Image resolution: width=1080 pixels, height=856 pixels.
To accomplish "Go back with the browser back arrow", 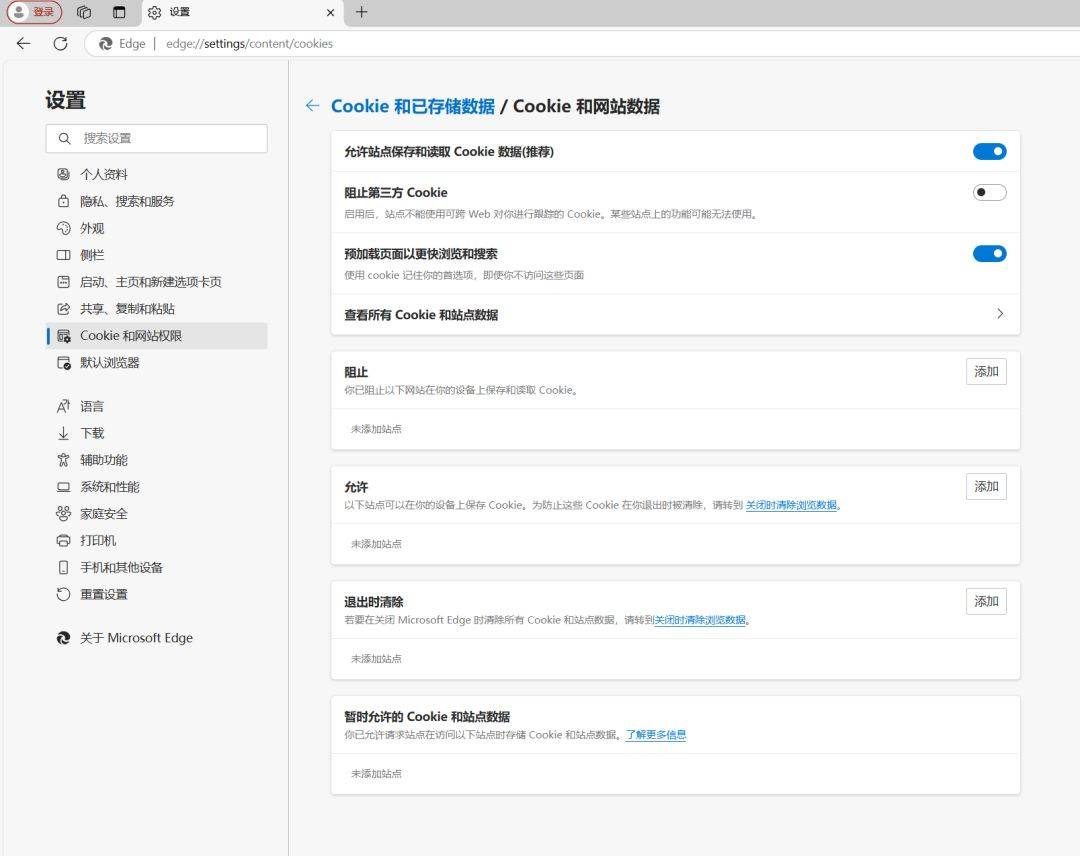I will pyautogui.click(x=23, y=43).
